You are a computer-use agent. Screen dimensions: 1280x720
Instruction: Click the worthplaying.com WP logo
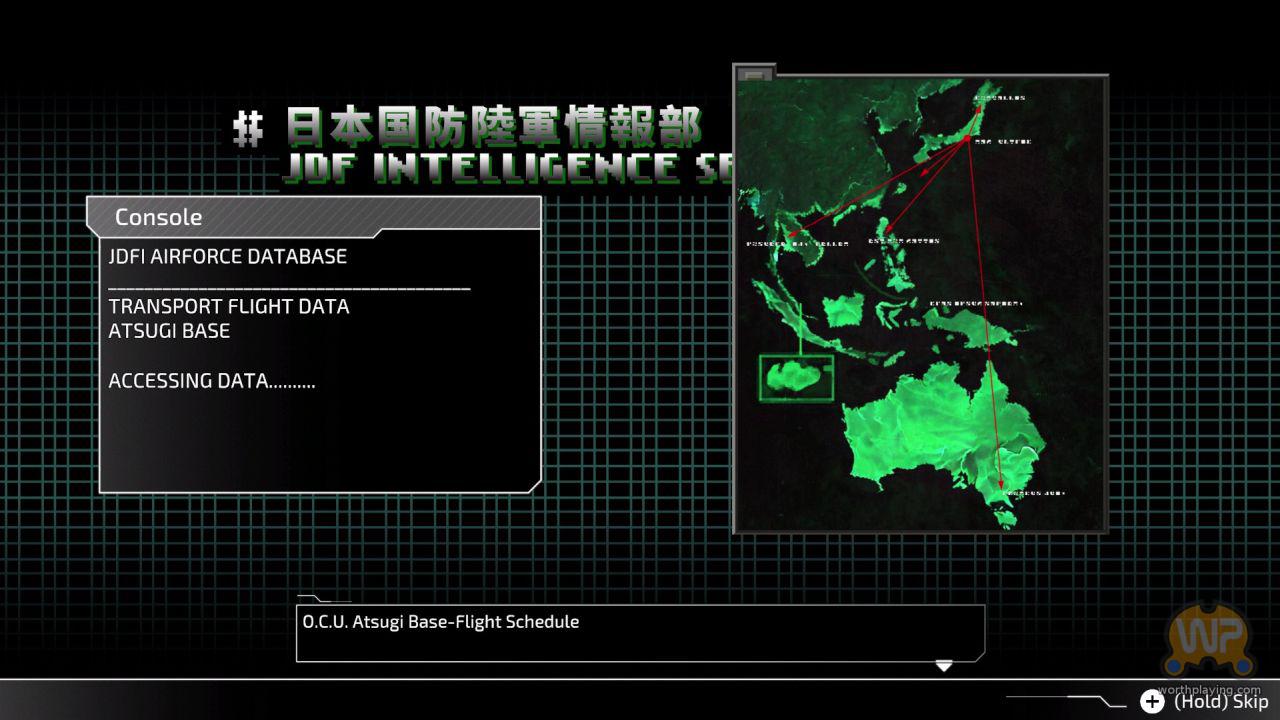(1210, 640)
